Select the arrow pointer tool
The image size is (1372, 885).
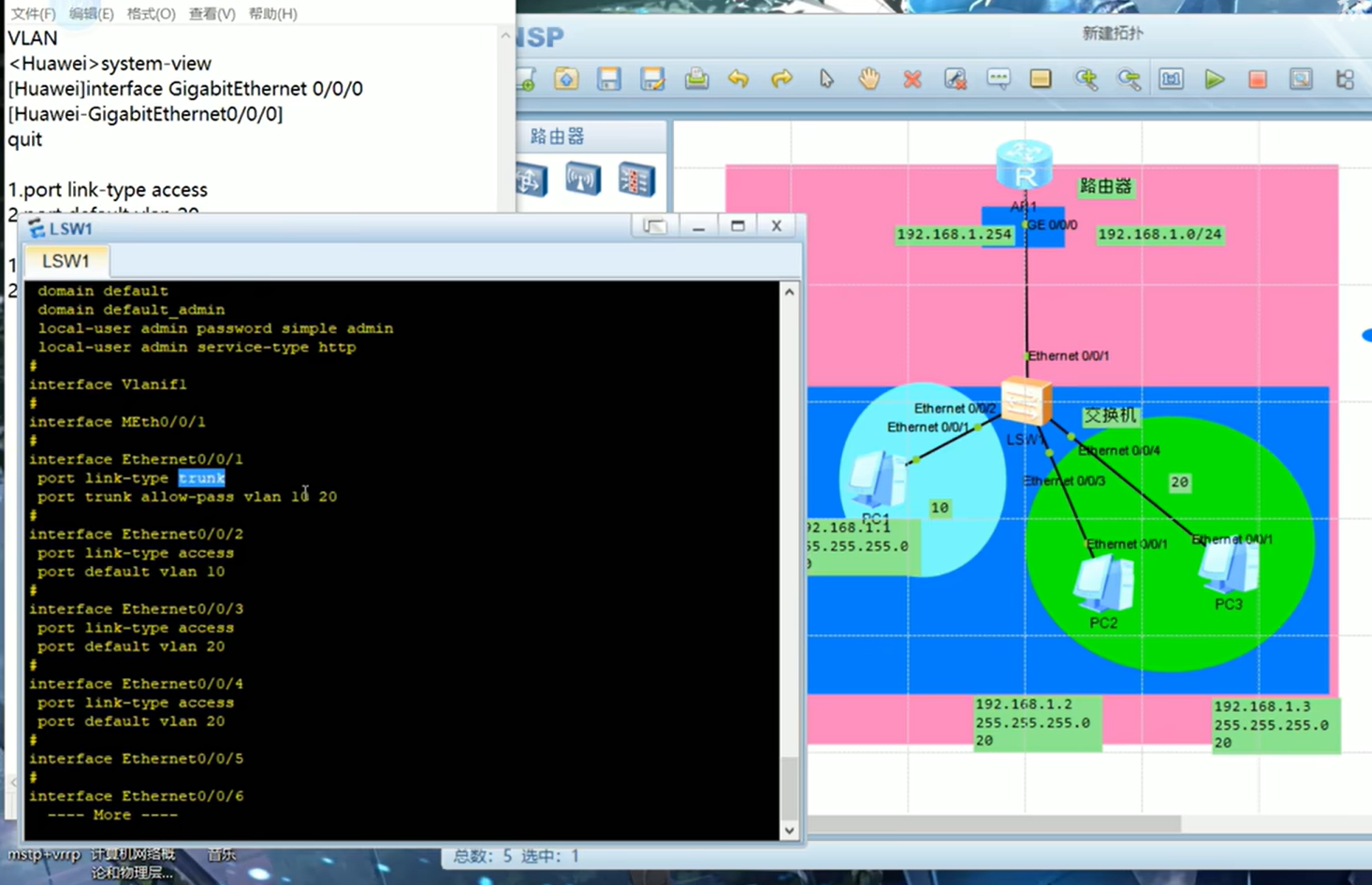(x=825, y=80)
